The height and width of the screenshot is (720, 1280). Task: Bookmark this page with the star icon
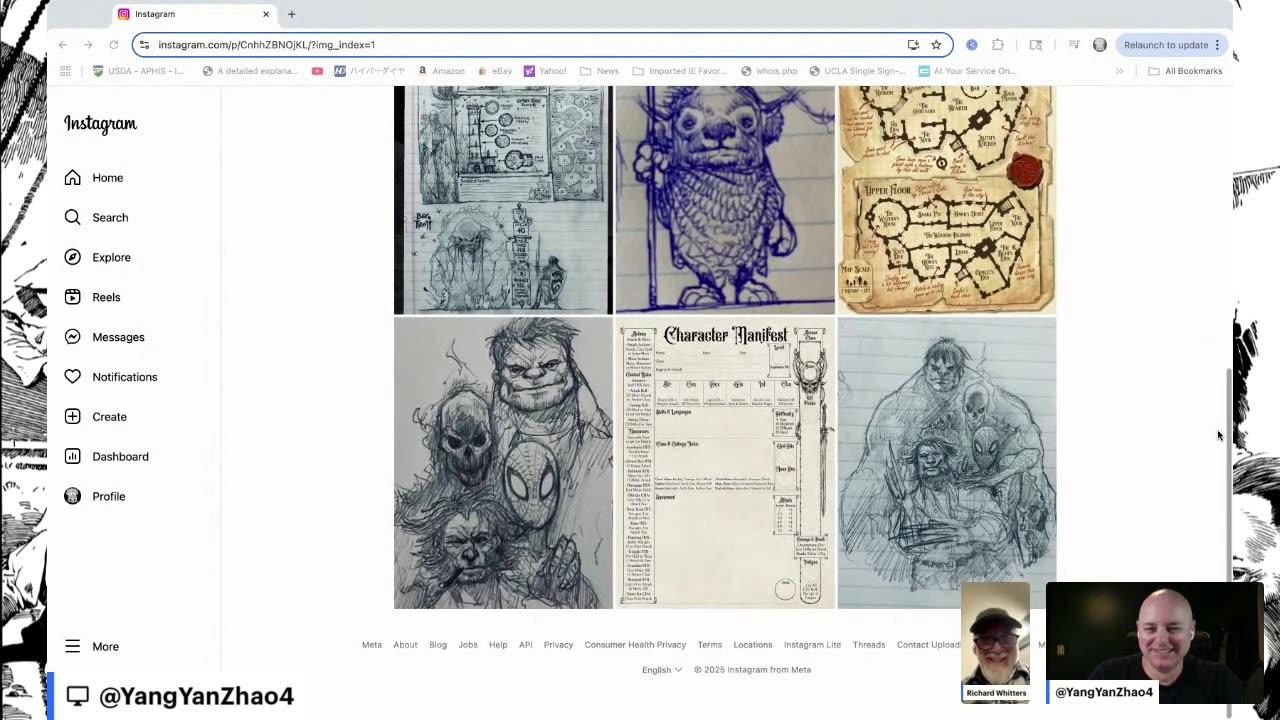point(936,45)
